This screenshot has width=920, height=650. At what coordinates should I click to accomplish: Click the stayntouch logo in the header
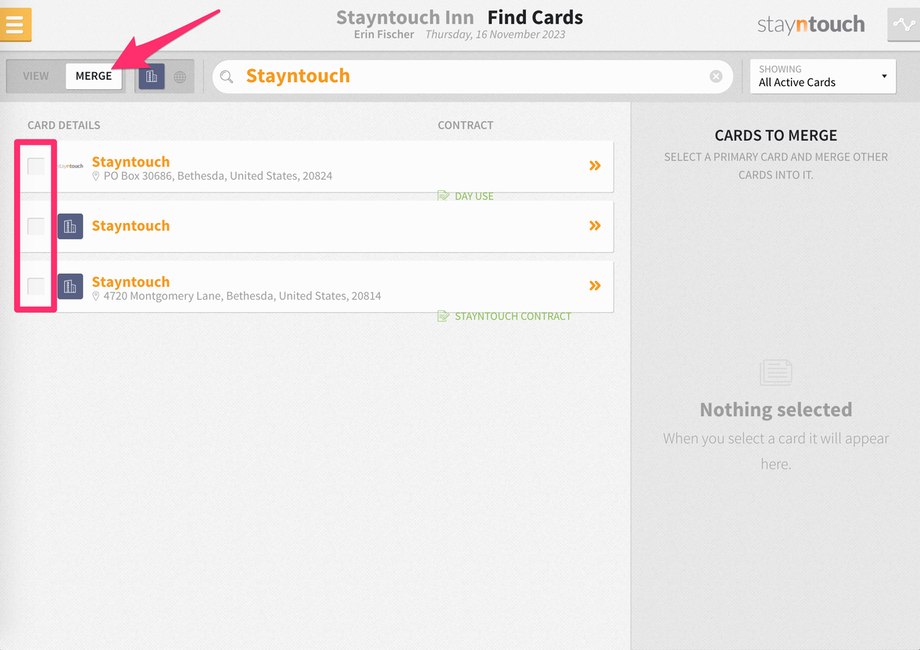click(x=811, y=25)
